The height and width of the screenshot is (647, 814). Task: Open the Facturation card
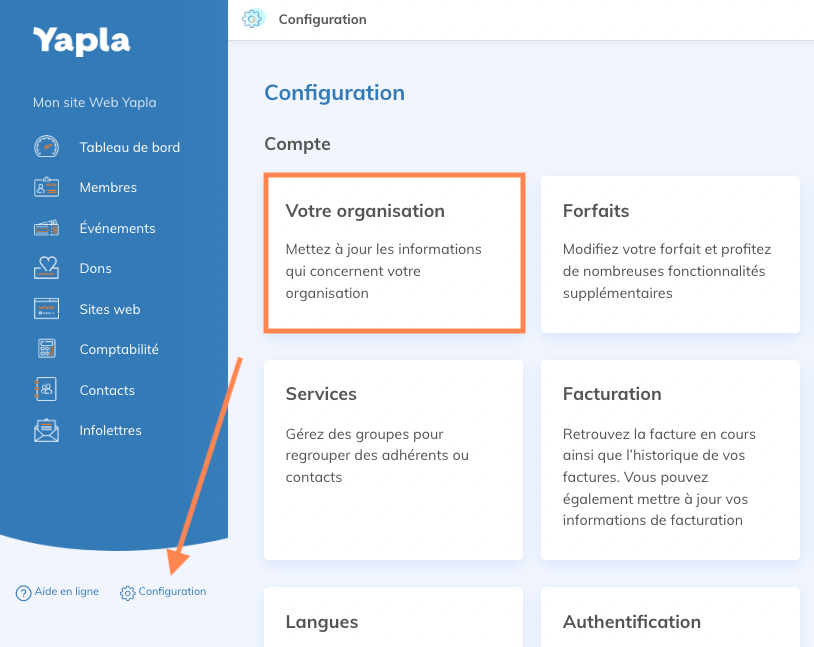[670, 460]
